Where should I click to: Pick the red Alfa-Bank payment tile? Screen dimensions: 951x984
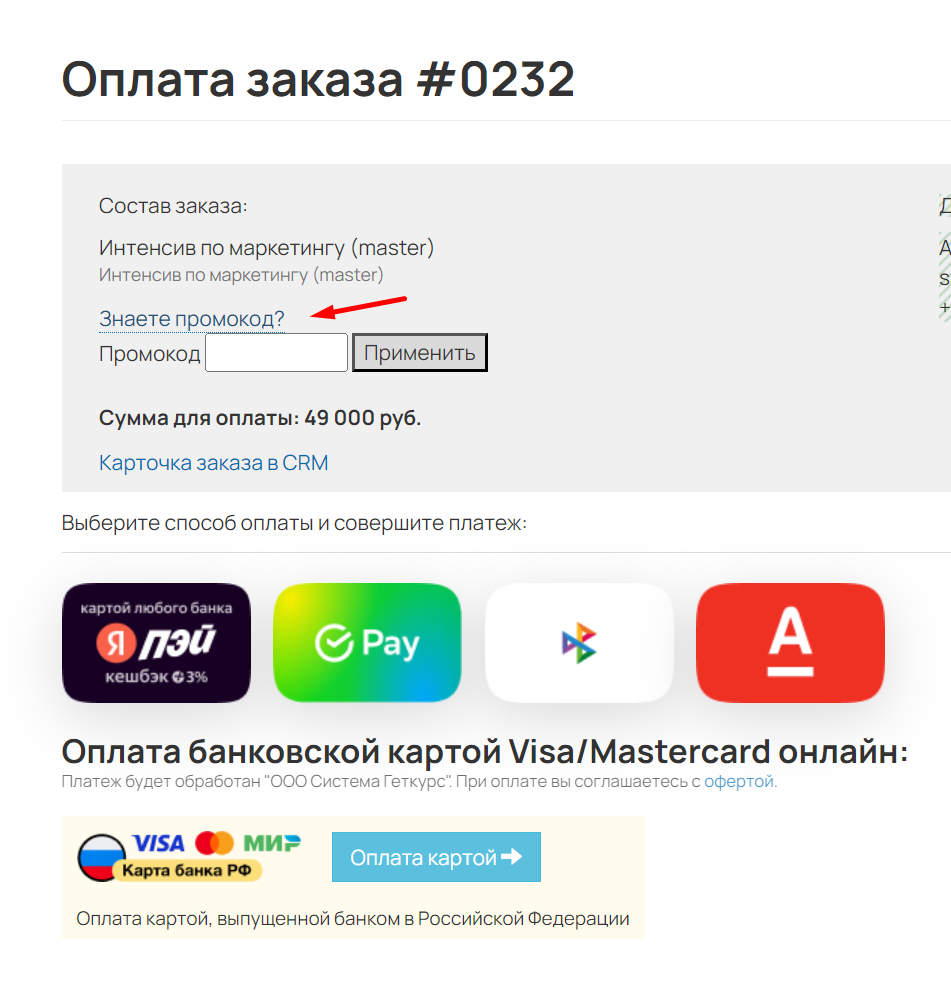[790, 643]
